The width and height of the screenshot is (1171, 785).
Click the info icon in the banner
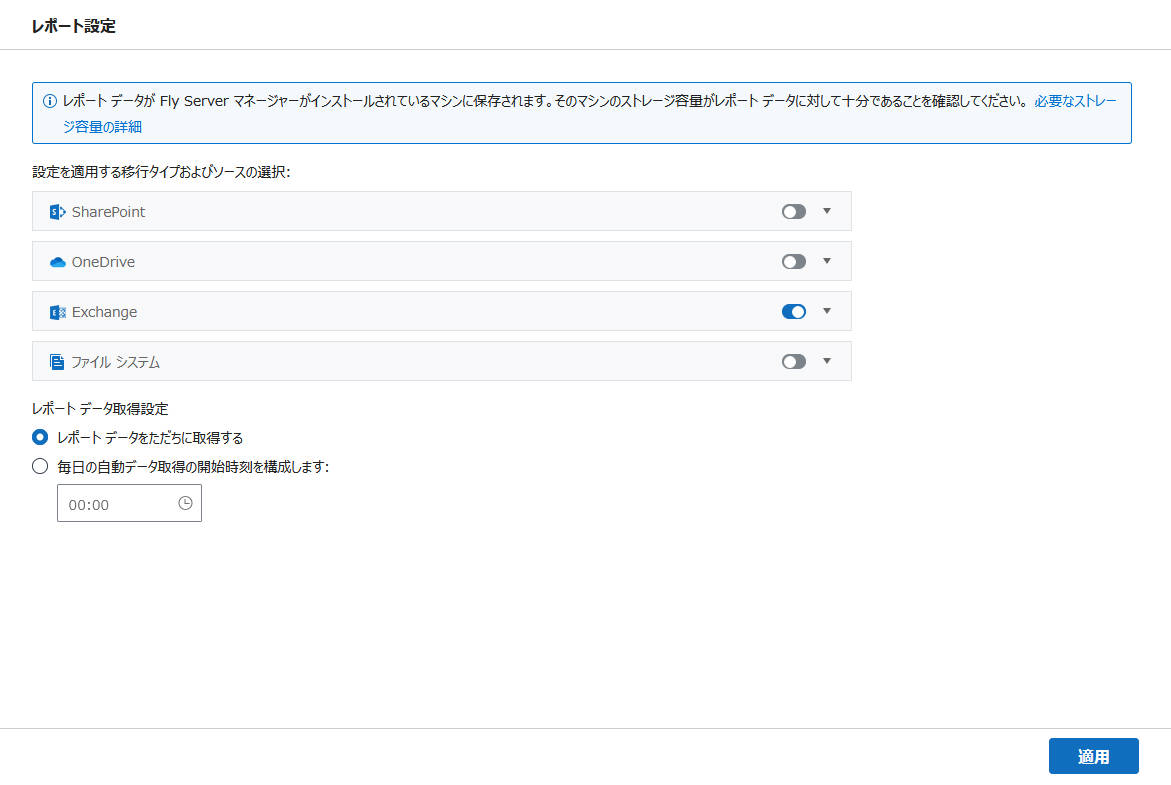(x=49, y=101)
